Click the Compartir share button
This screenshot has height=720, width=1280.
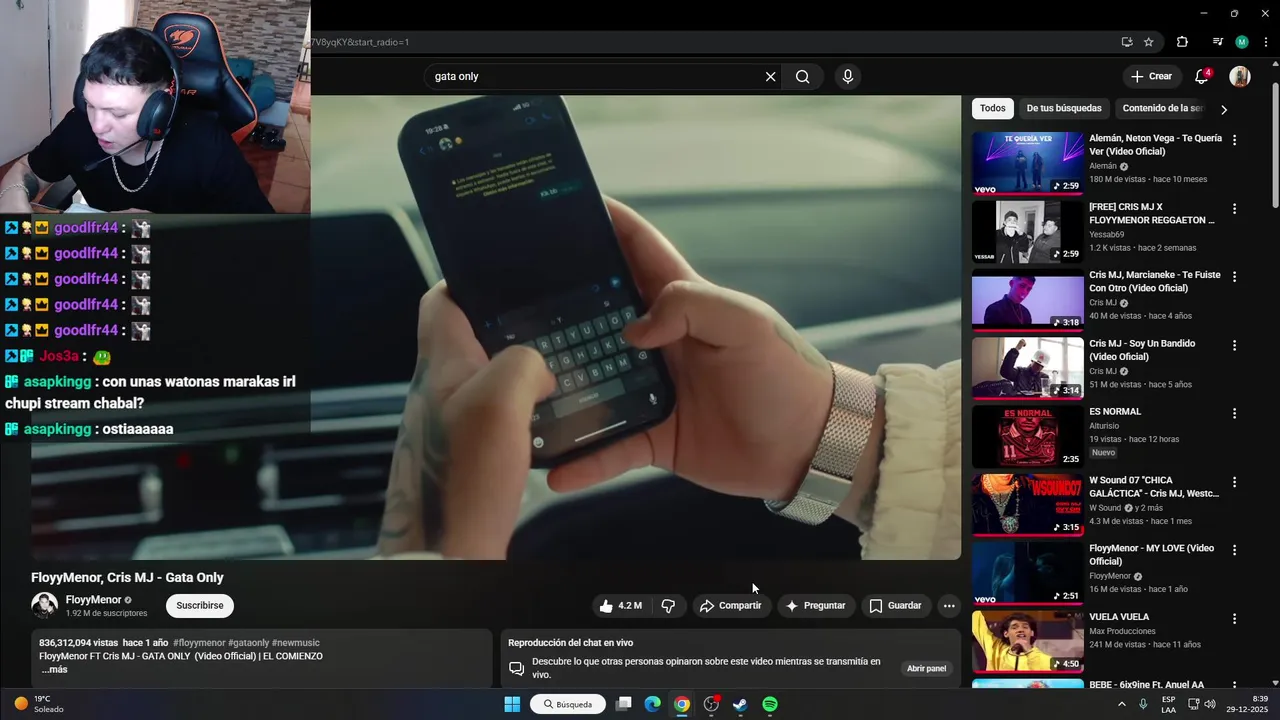tap(731, 606)
